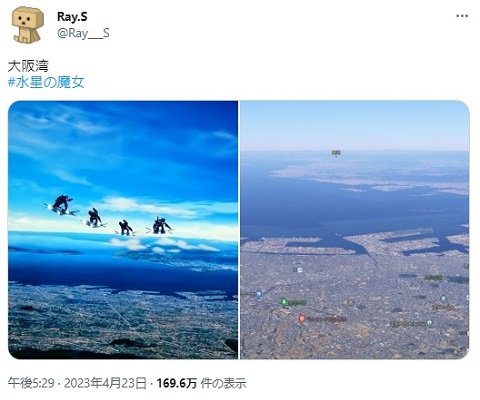Click the blue map pin marker

[259, 294]
